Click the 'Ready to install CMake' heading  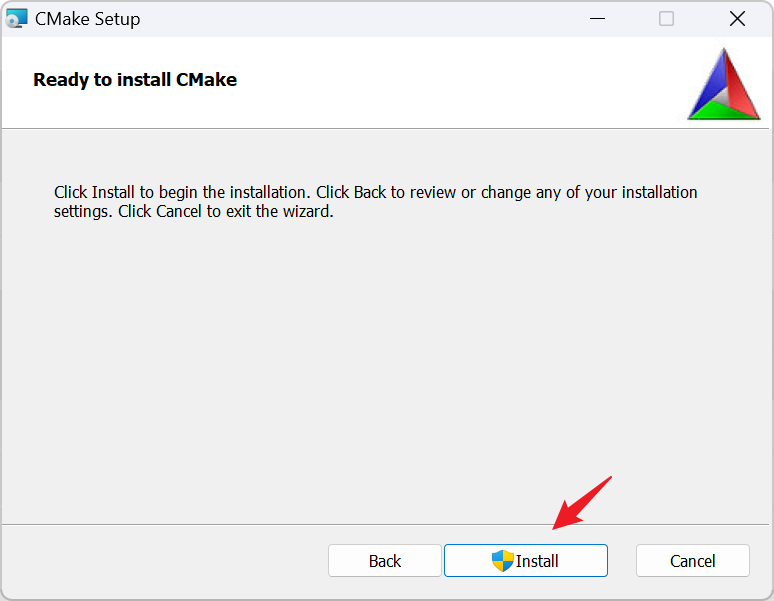coord(135,80)
